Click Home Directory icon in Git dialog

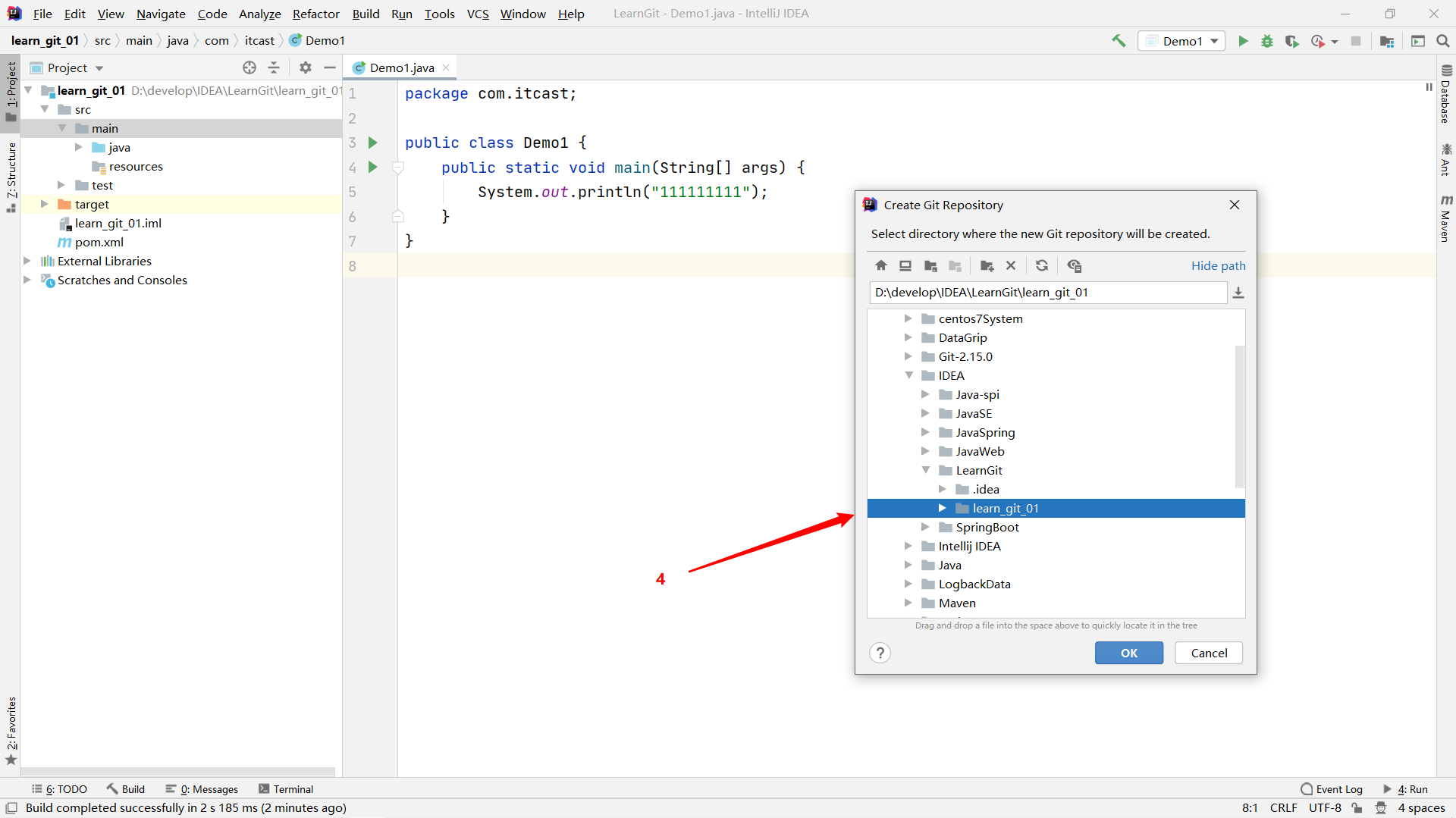(x=881, y=265)
